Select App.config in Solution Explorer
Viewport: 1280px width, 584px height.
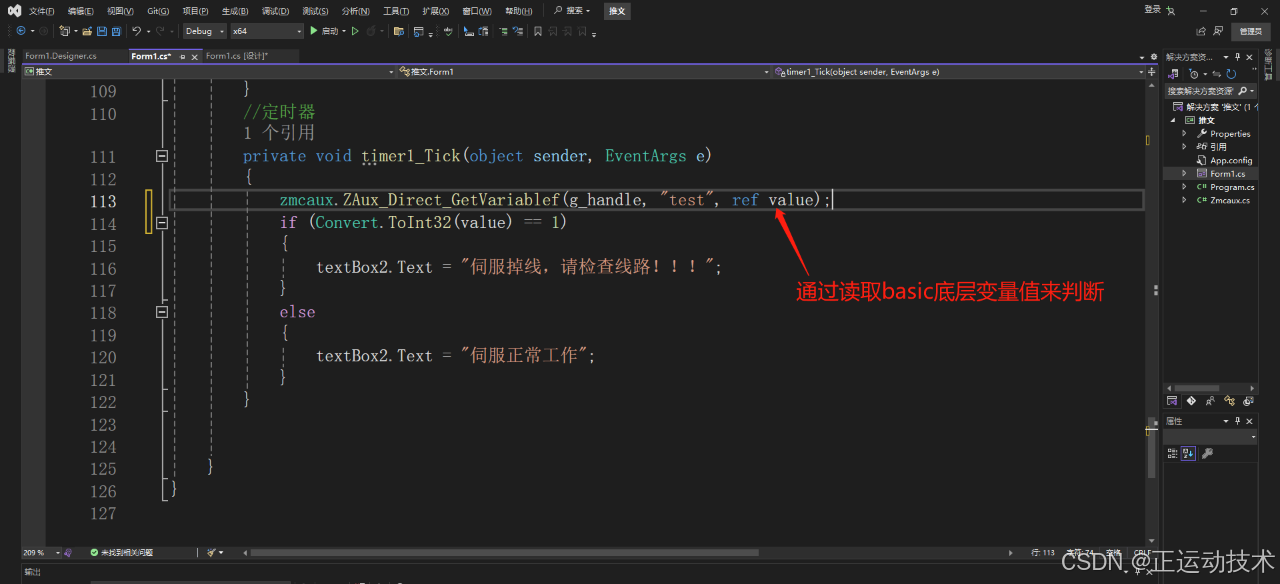[1231, 160]
